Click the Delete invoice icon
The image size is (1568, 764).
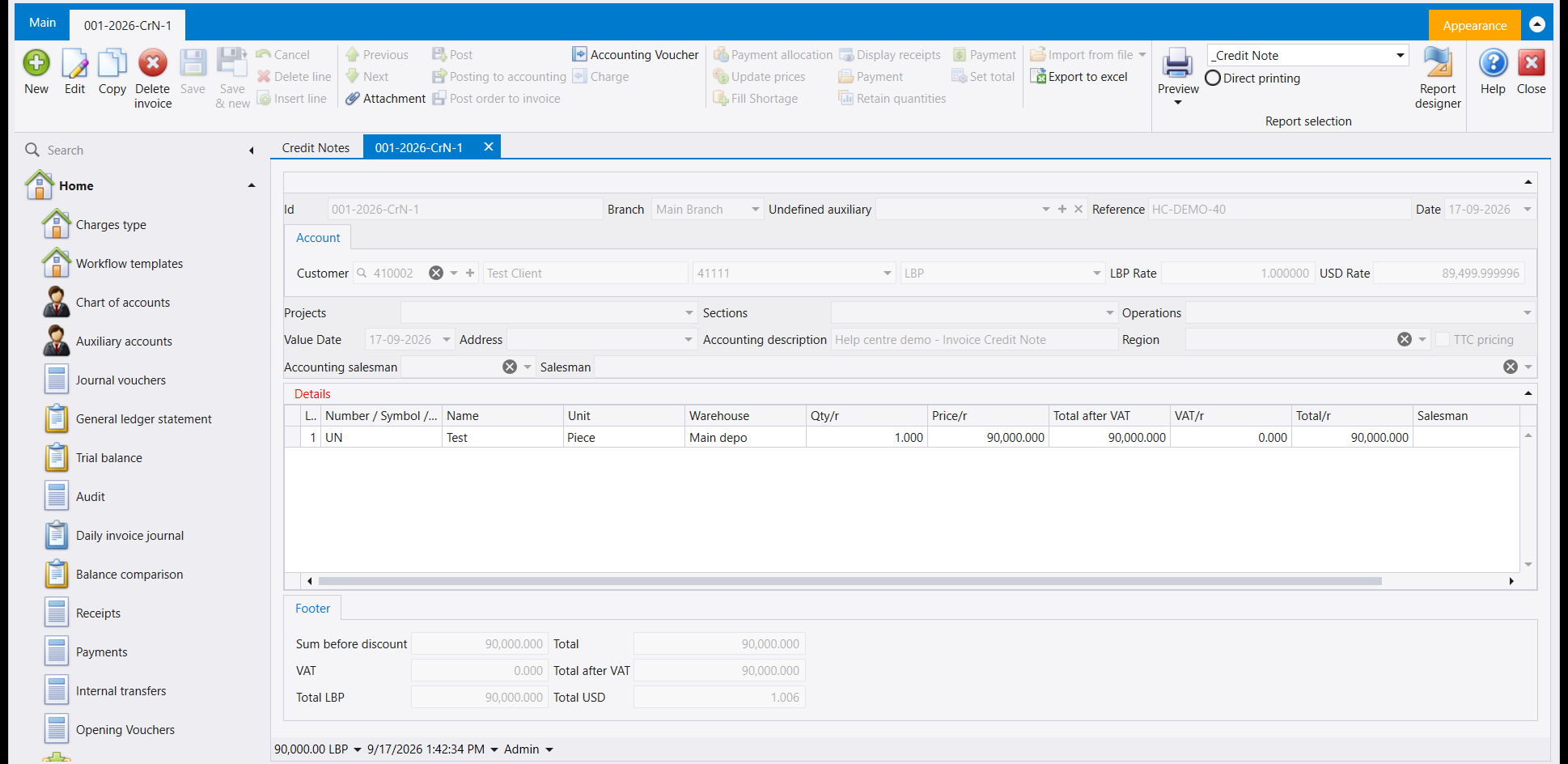click(x=152, y=63)
